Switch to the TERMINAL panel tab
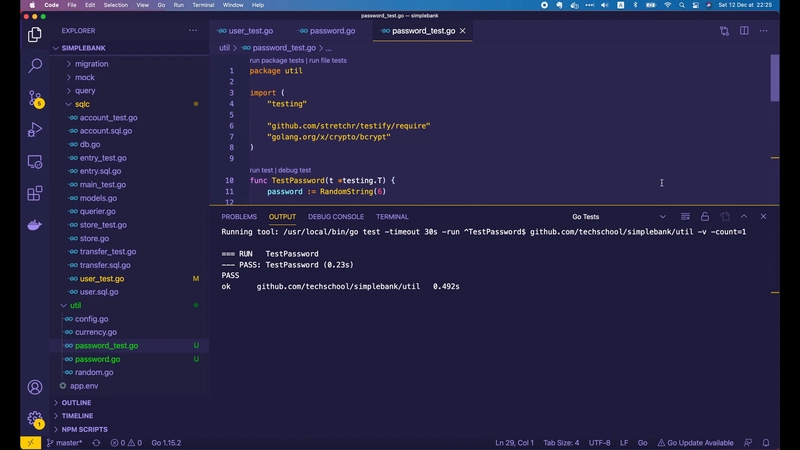800x450 pixels. (x=392, y=216)
